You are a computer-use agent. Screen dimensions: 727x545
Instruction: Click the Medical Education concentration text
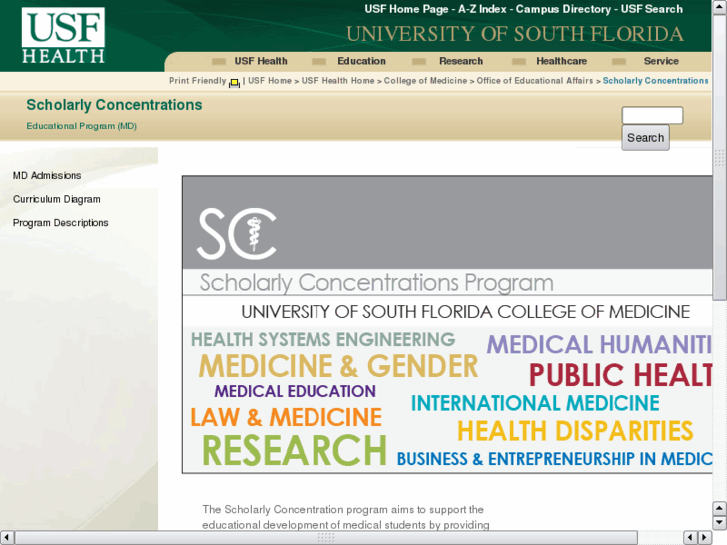(x=295, y=391)
